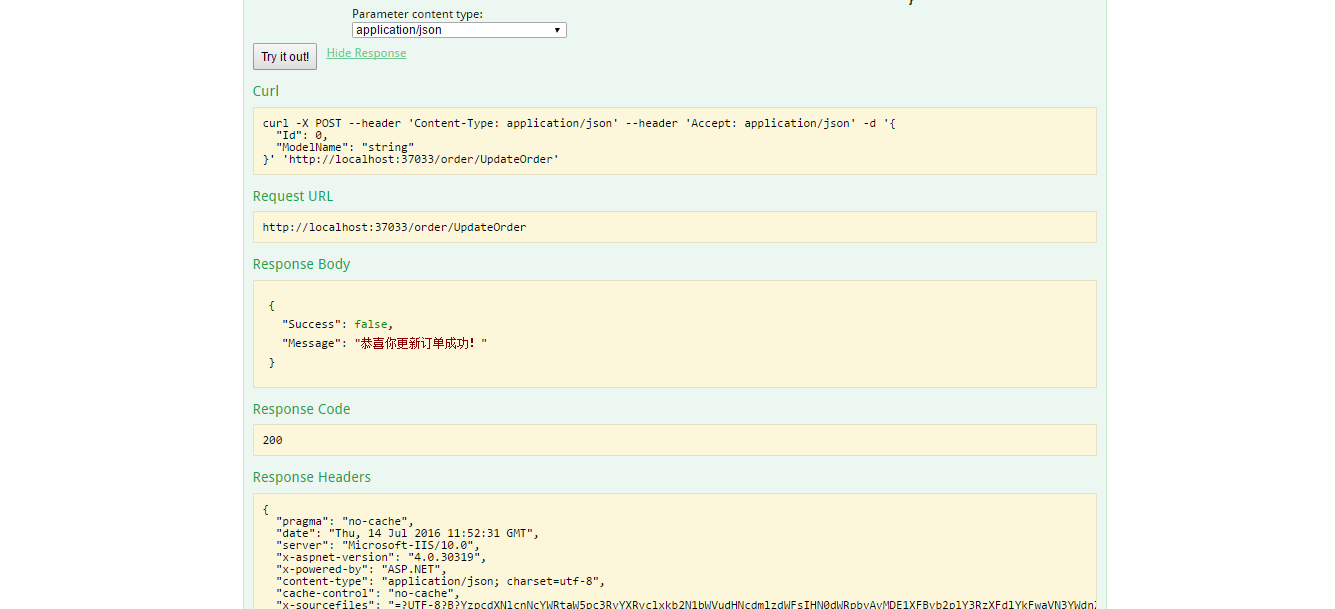Screen dimensions: 1335x609
Task: Click the Hide Response link
Action: click(366, 53)
